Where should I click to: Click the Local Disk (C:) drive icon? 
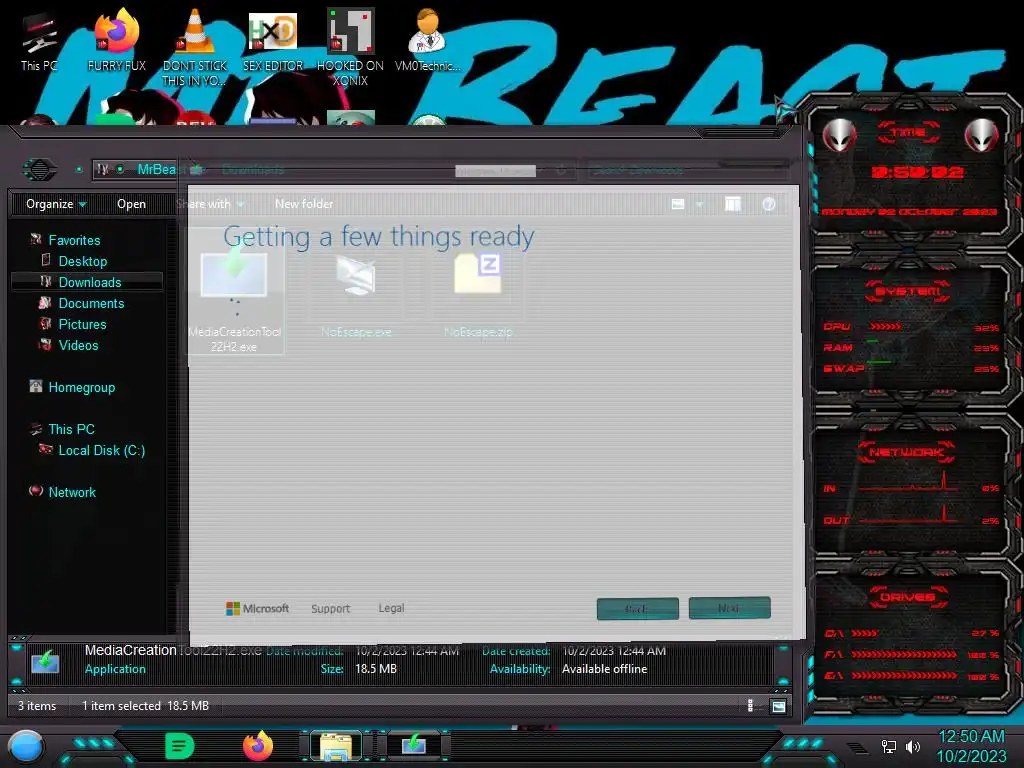click(45, 449)
